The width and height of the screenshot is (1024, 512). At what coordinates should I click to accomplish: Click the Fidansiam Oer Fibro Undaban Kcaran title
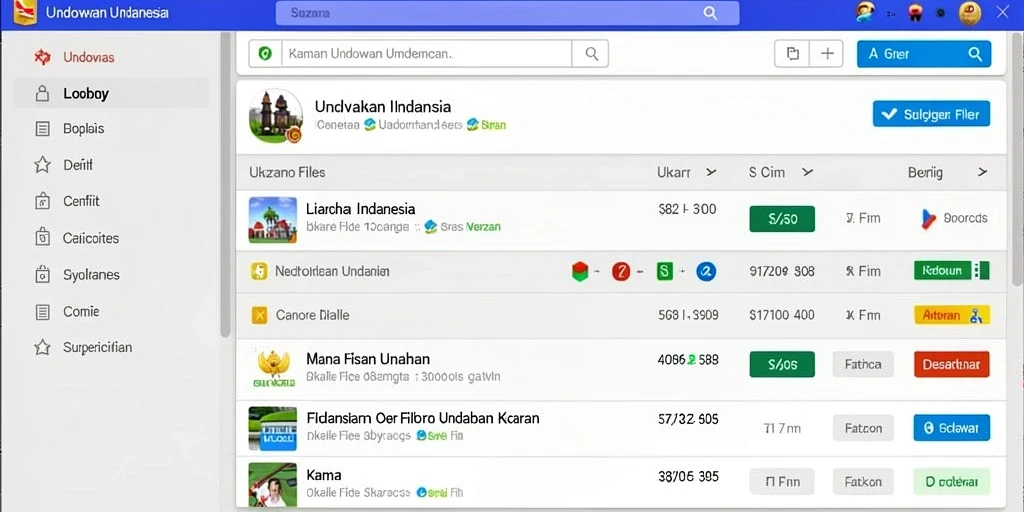click(x=423, y=418)
